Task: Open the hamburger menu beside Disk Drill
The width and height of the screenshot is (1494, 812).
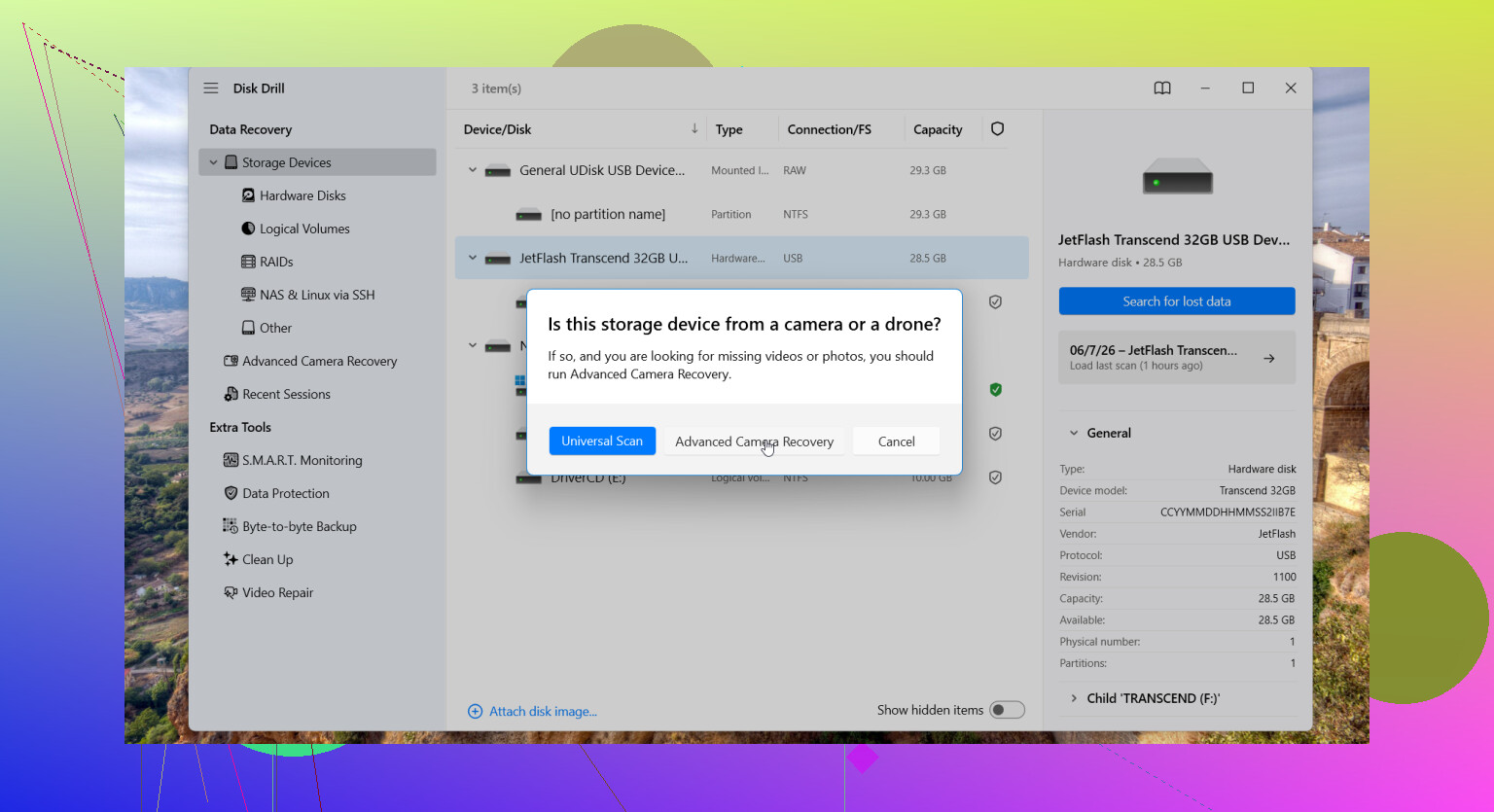Action: 211,88
